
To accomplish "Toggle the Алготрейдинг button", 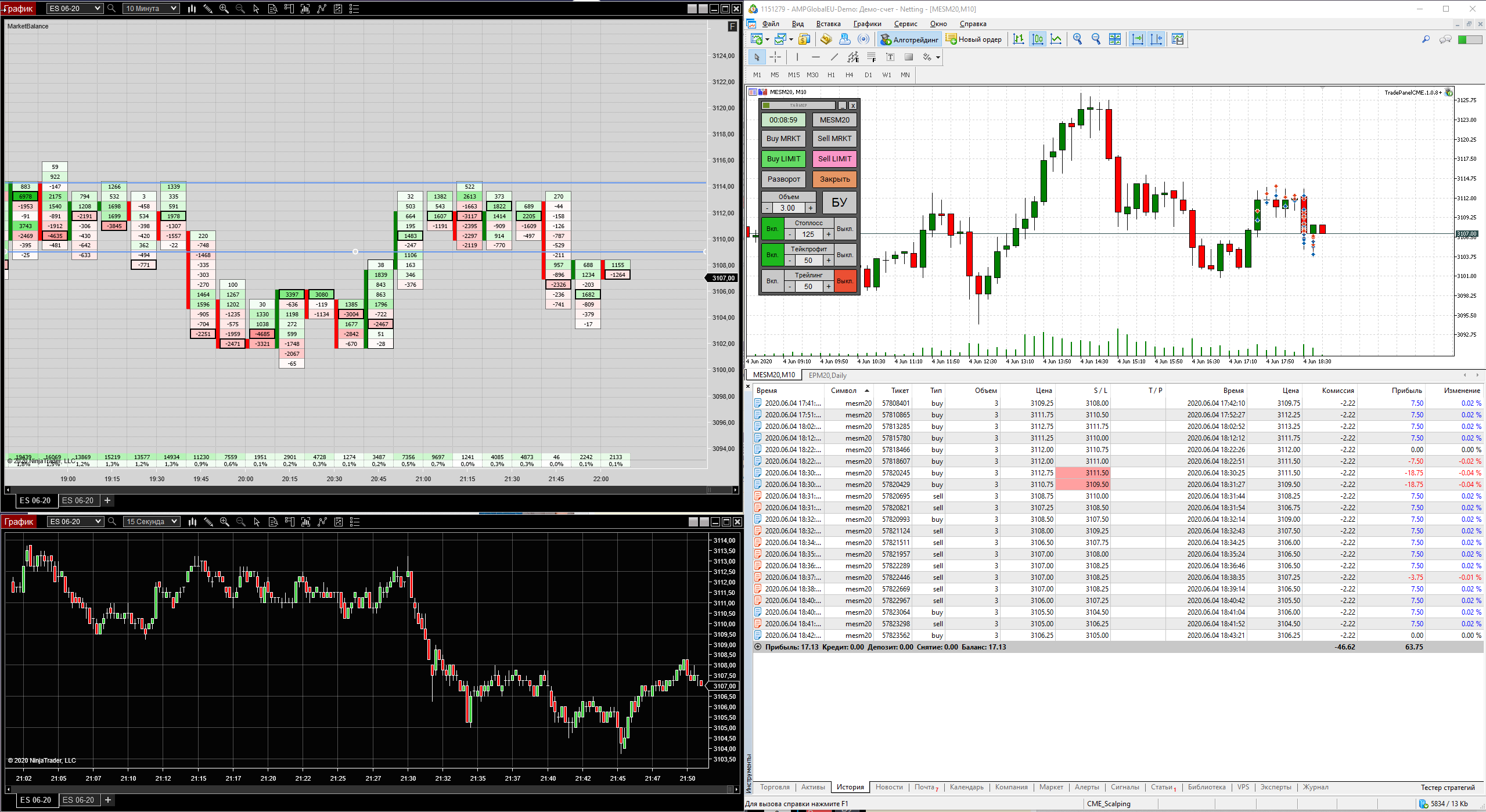I will click(909, 39).
